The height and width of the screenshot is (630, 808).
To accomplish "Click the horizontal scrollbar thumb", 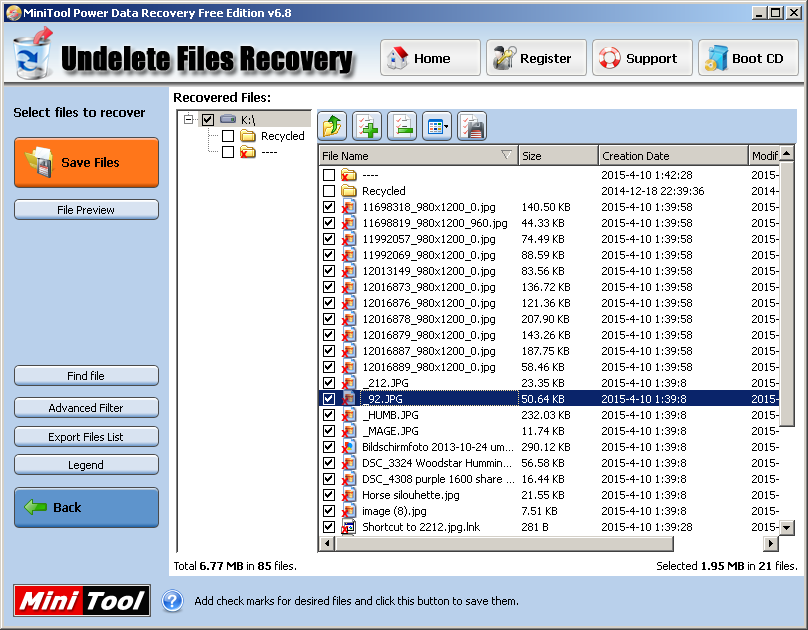I will (504, 543).
